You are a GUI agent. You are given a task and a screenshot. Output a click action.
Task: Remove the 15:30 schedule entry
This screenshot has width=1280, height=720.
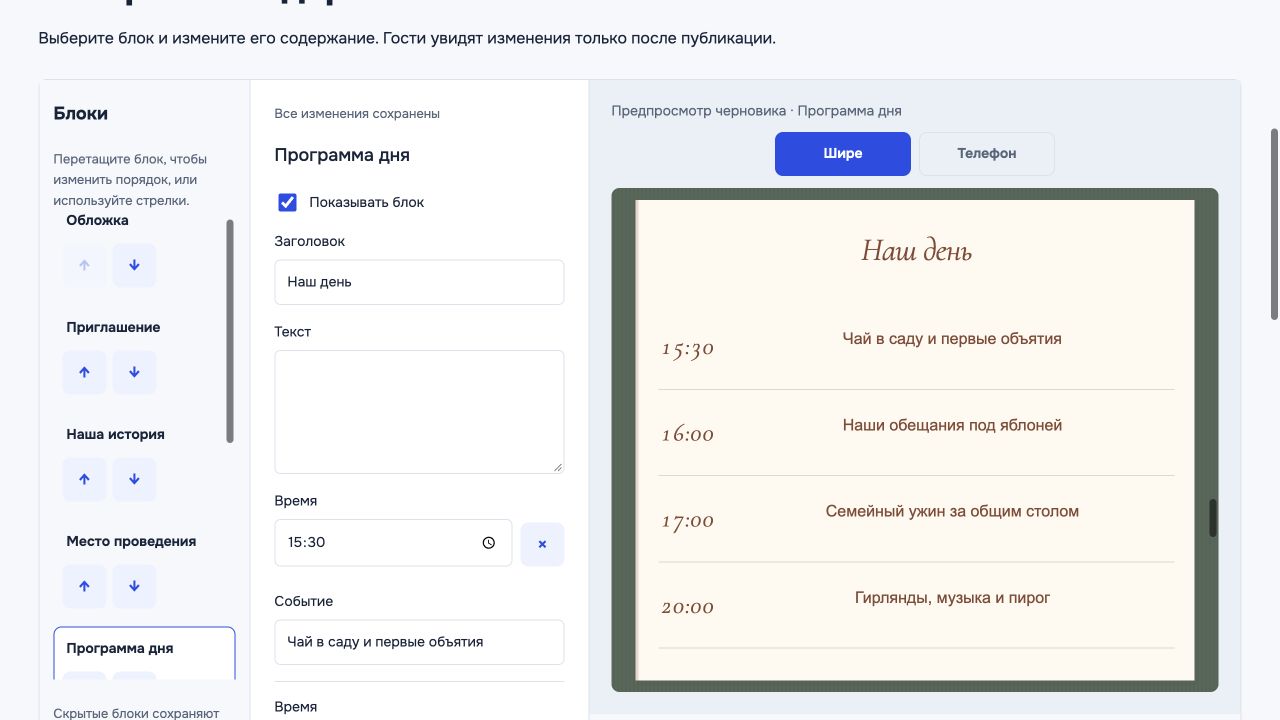pyautogui.click(x=542, y=544)
